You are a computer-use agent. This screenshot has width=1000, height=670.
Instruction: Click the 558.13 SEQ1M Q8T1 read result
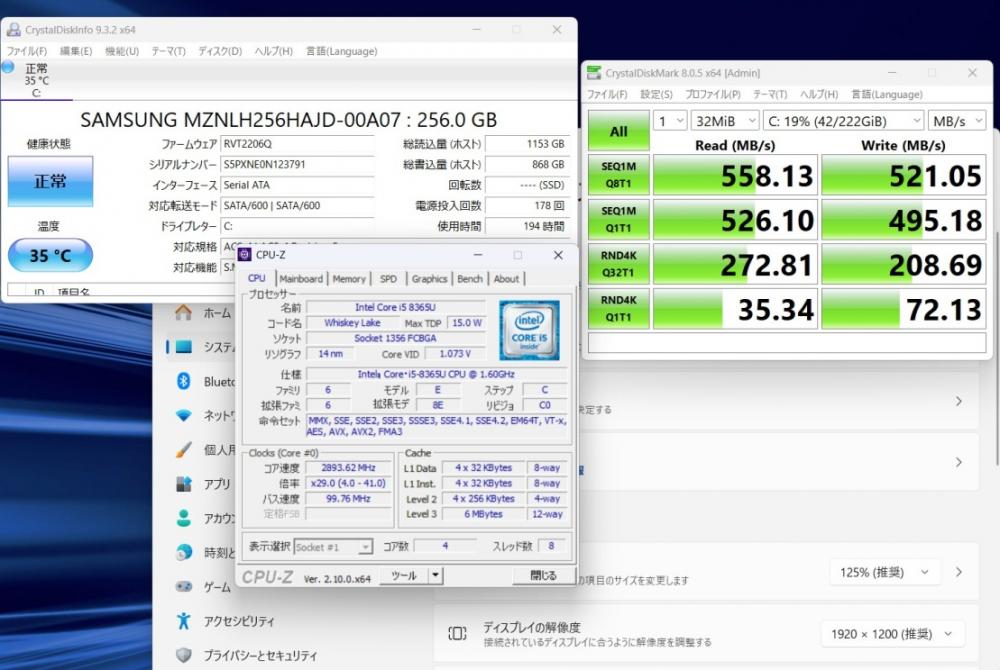pyautogui.click(x=735, y=175)
